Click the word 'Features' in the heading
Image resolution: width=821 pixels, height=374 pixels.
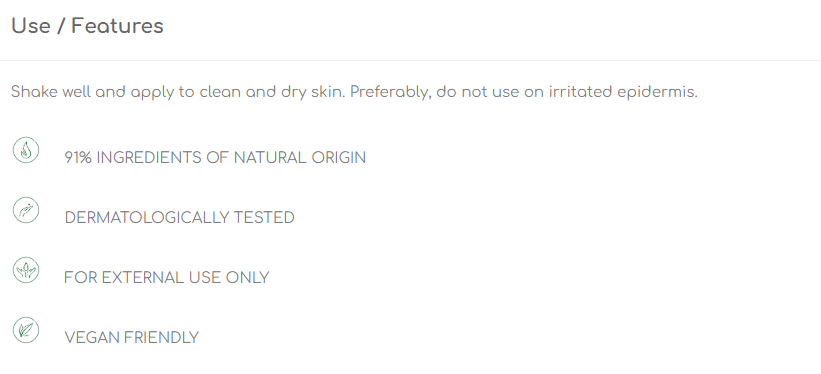[x=117, y=26]
